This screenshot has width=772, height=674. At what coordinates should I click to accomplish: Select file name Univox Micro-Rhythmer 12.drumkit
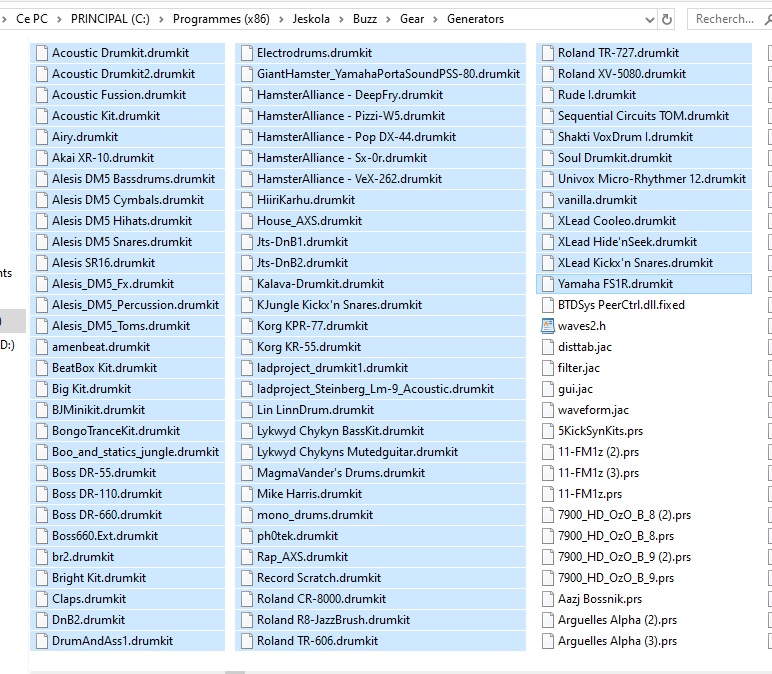click(x=652, y=179)
